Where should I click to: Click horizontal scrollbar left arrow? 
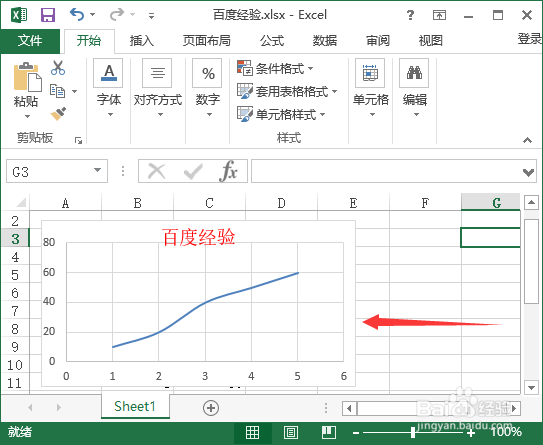[349, 408]
